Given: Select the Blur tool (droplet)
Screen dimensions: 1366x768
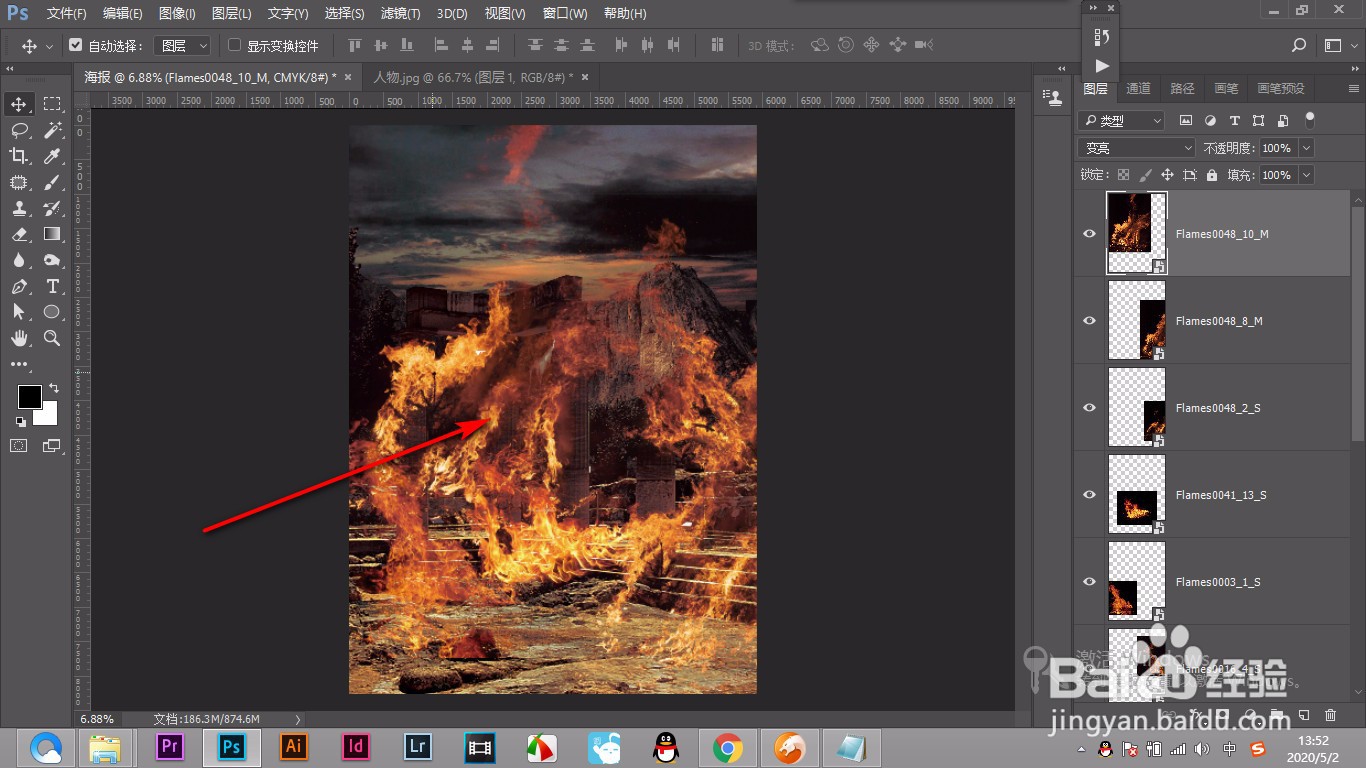Looking at the screenshot, I should pos(19,260).
